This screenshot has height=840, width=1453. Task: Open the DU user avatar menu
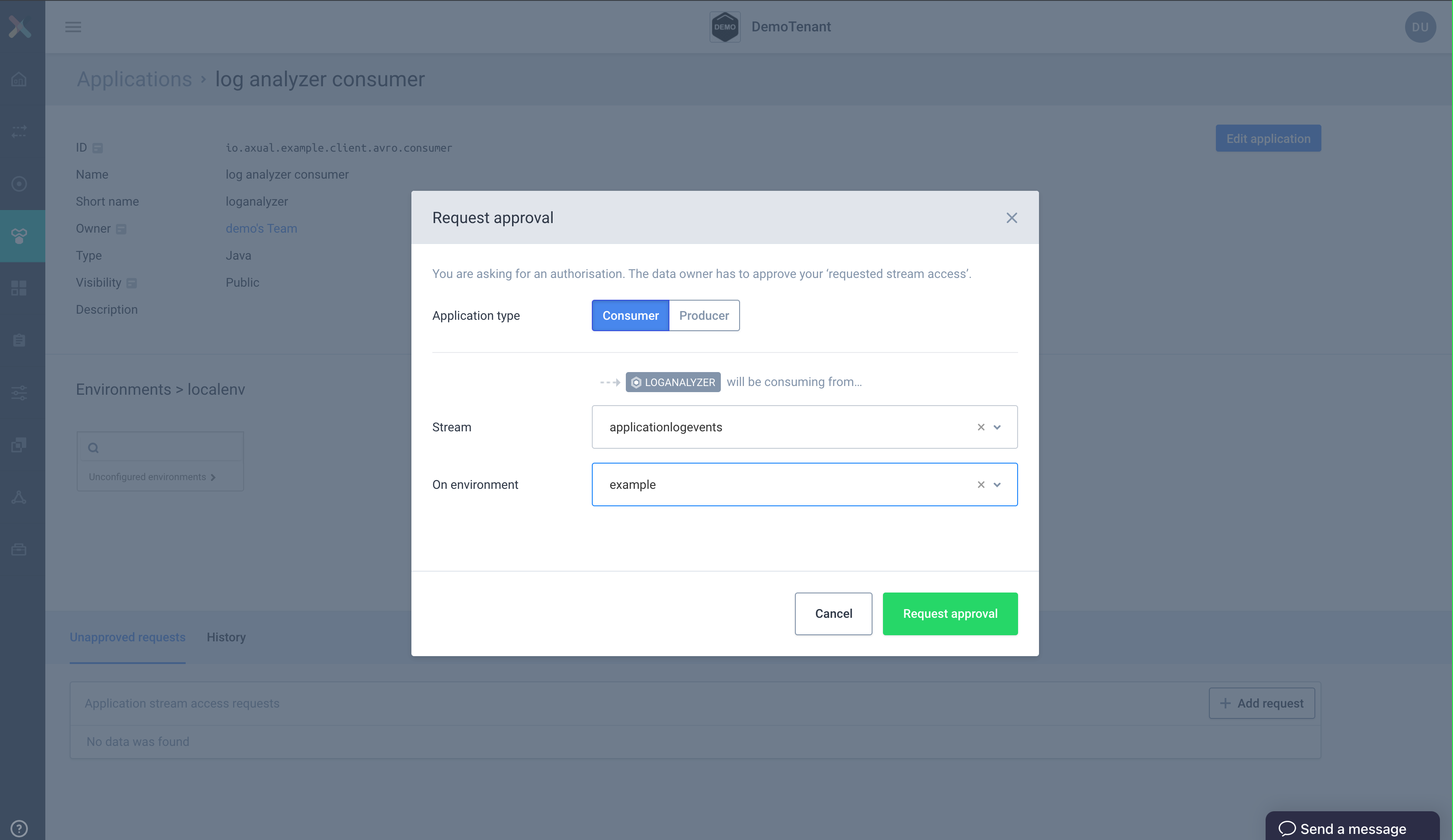(1420, 27)
